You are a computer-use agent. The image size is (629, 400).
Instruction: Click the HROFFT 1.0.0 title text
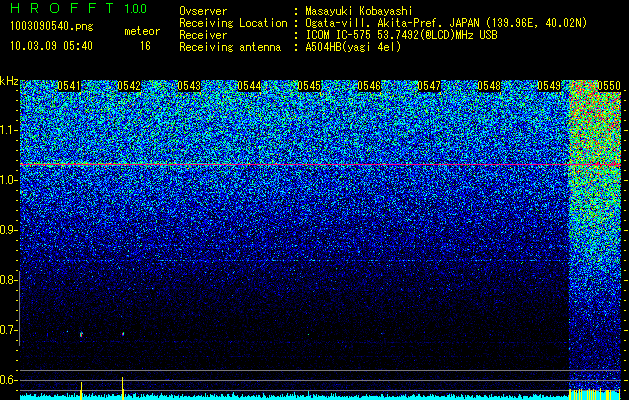pos(78,8)
